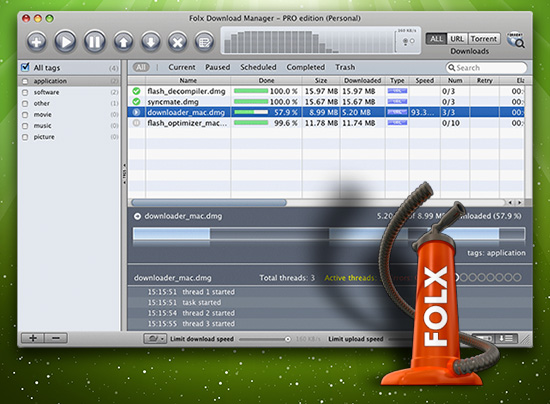The height and width of the screenshot is (404, 550).
Task: Switch to the Completed filter
Action: (306, 67)
